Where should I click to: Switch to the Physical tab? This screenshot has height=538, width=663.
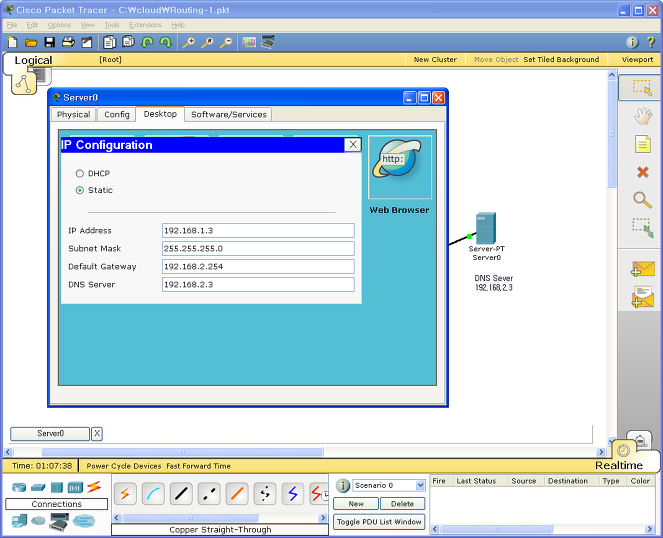coord(74,115)
